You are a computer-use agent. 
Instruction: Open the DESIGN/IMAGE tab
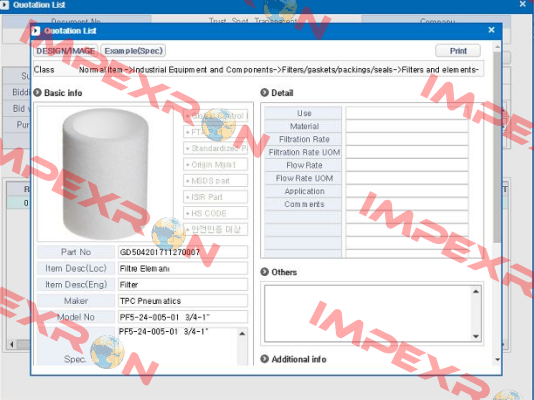66,51
